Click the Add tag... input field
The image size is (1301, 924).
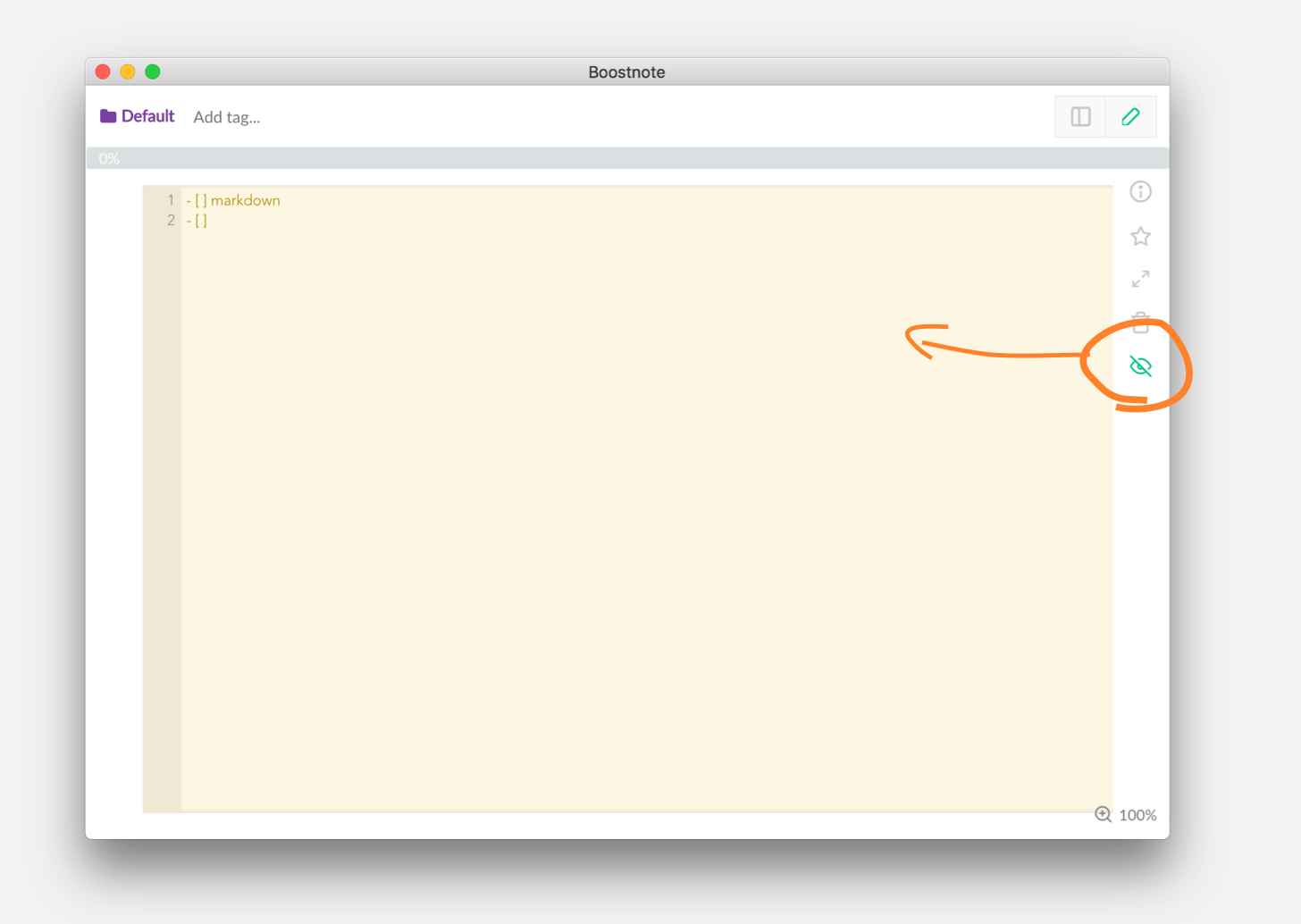227,117
